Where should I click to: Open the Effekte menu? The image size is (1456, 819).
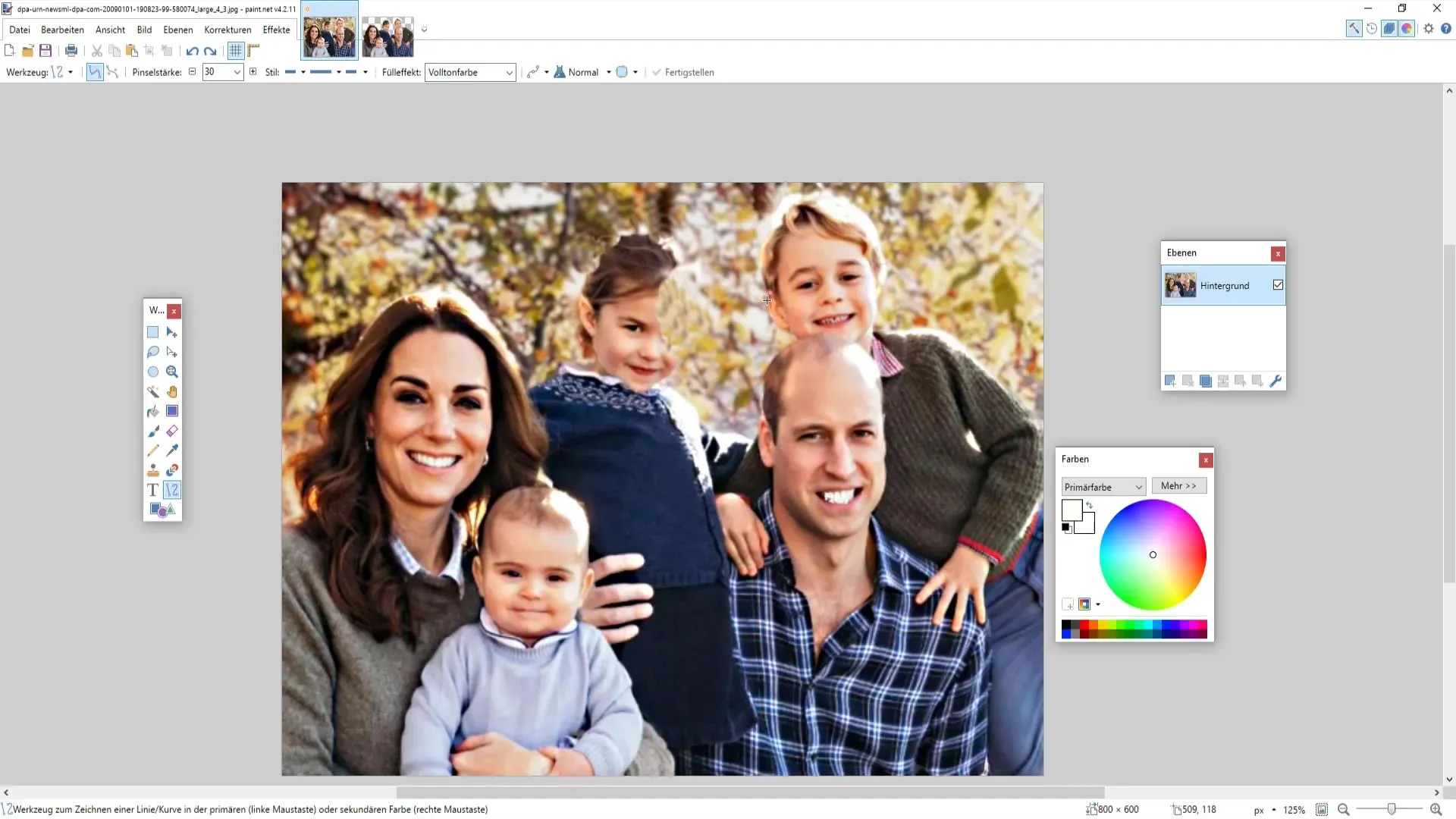276,29
